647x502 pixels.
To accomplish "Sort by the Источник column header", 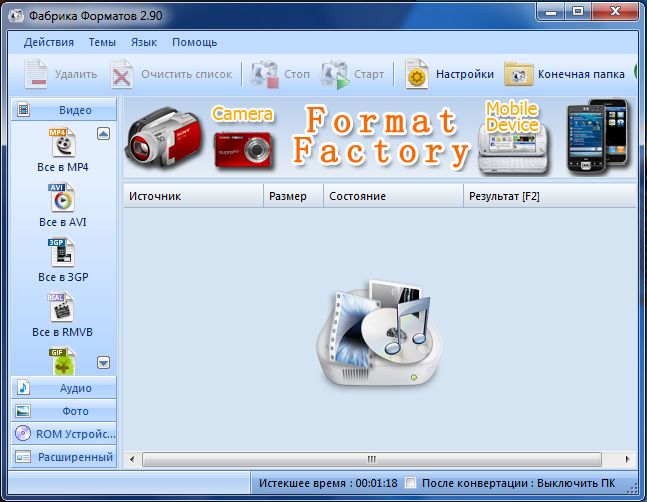I will (193, 196).
